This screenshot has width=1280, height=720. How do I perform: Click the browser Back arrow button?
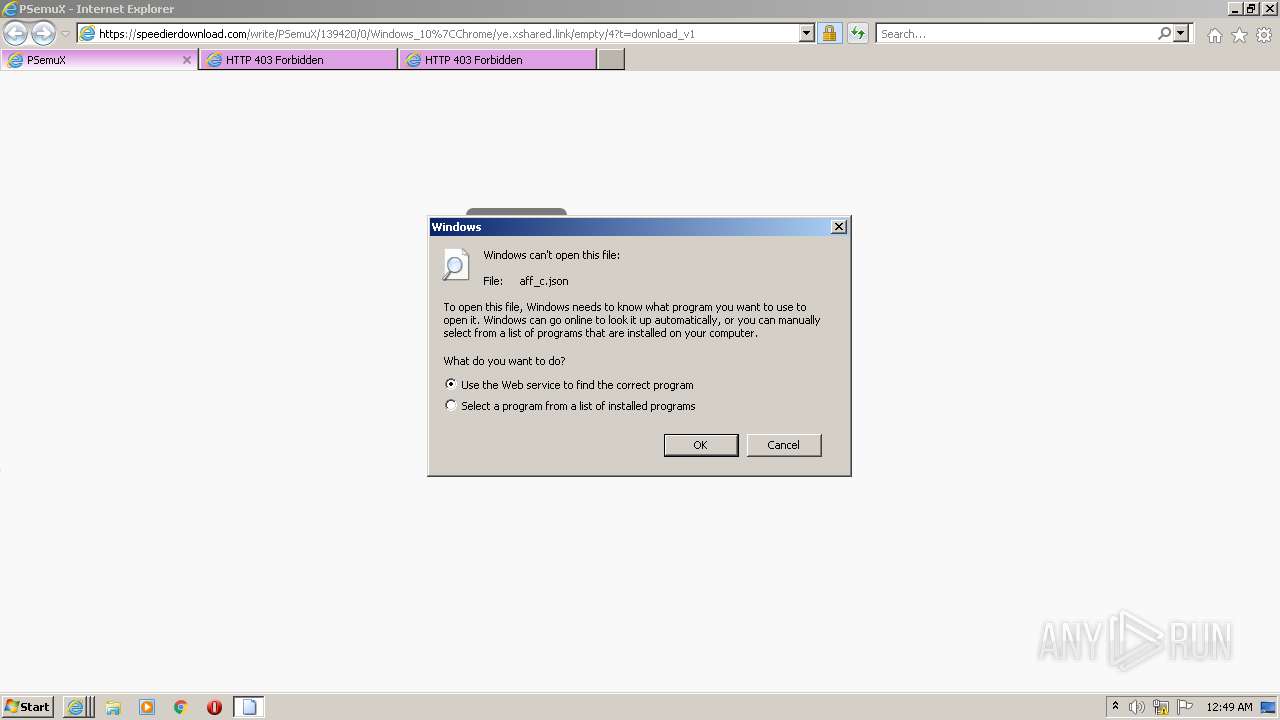tap(16, 34)
